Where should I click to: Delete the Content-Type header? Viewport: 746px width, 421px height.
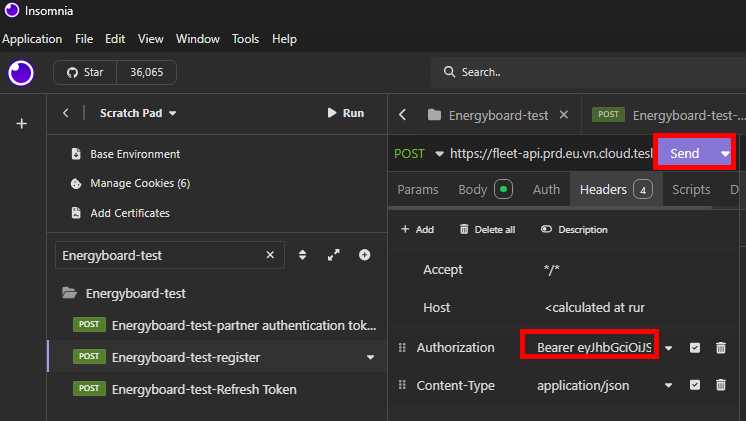[721, 385]
